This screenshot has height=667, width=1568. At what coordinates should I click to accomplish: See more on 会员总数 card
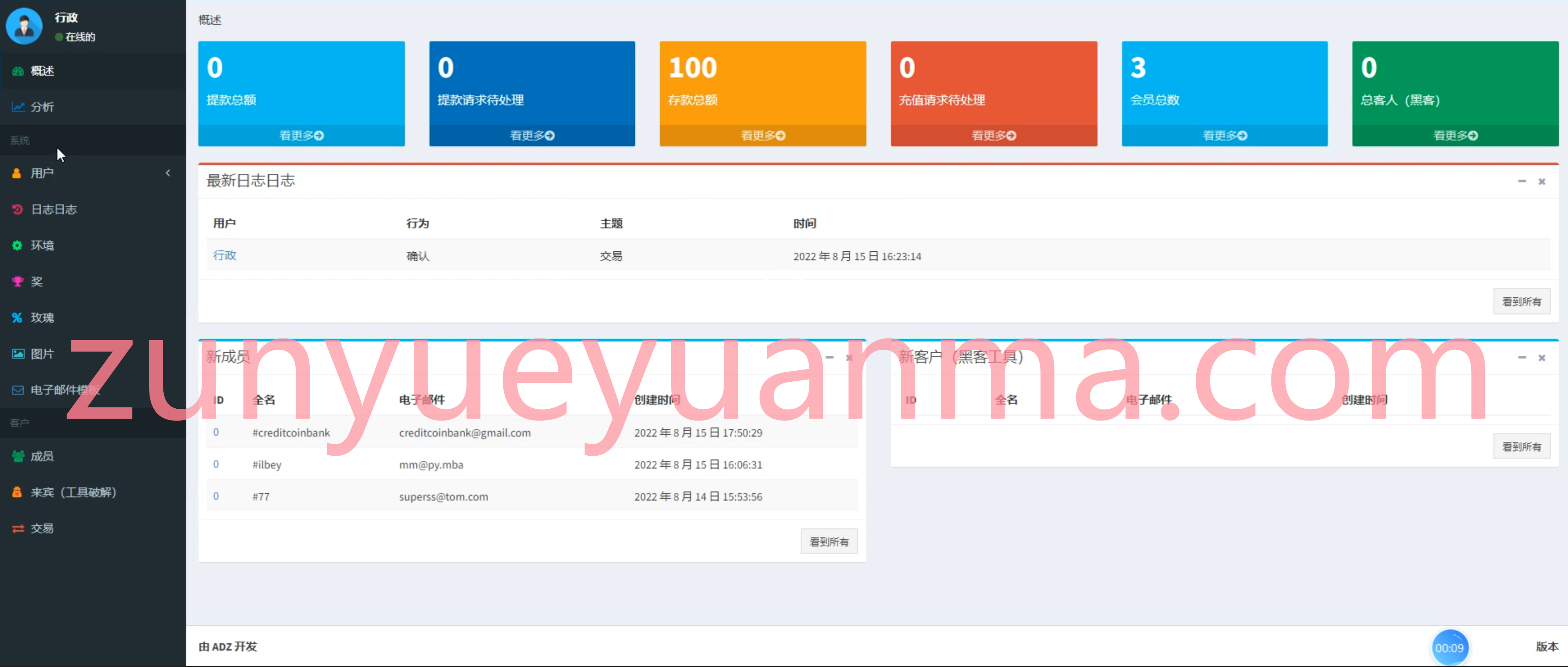(x=1225, y=135)
